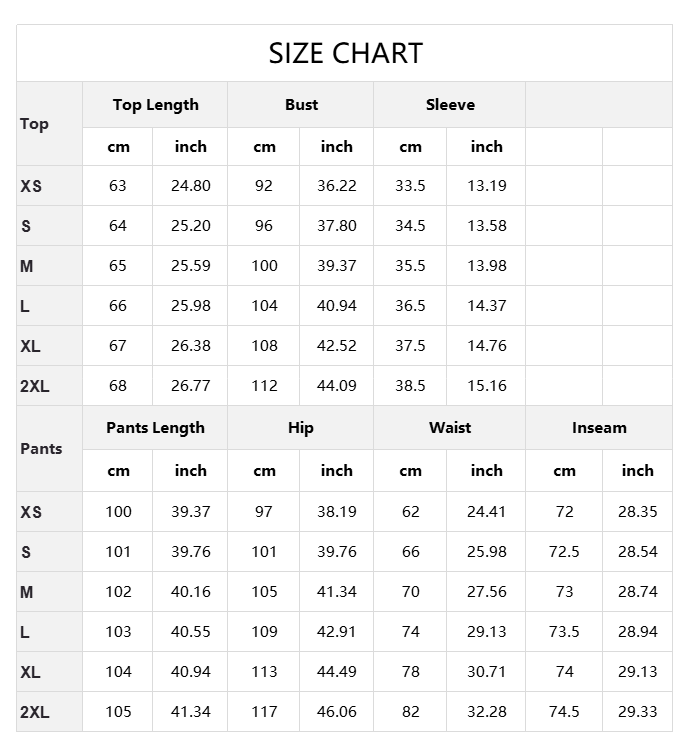Select the Top Length column header
Image resolution: width=689 pixels, height=748 pixels.
[x=155, y=105]
